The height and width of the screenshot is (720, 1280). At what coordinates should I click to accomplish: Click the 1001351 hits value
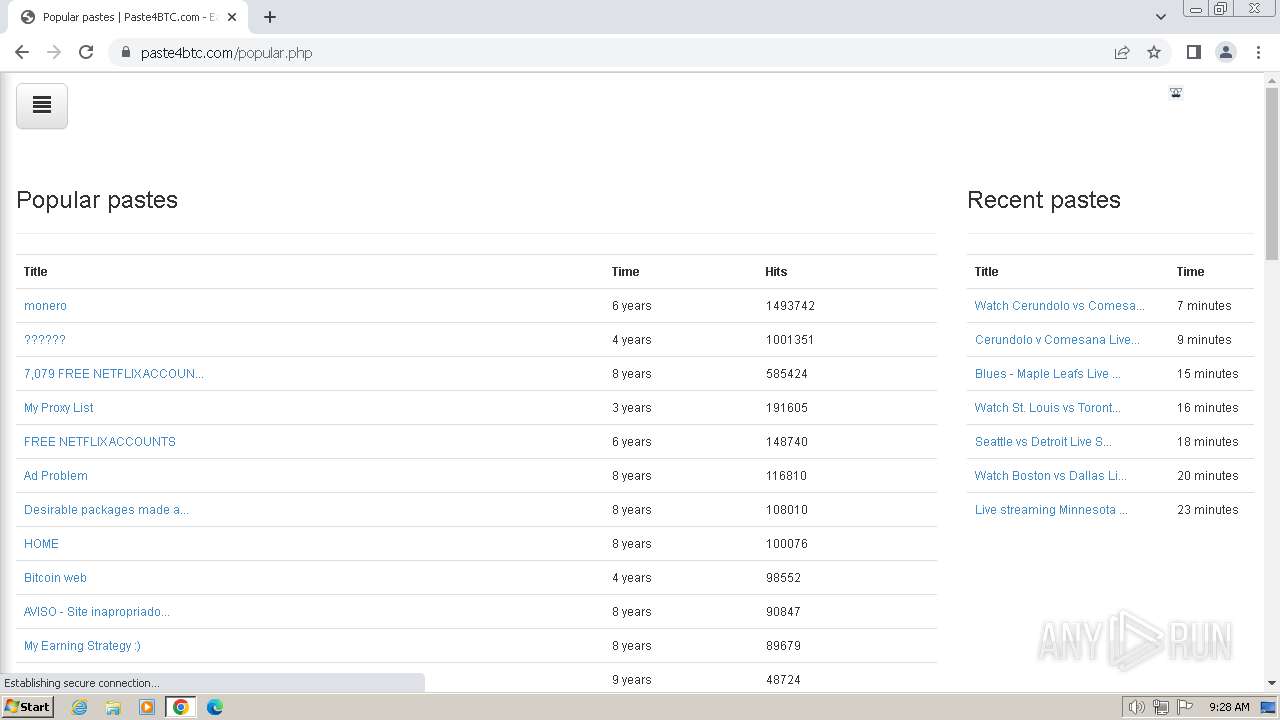(x=790, y=340)
